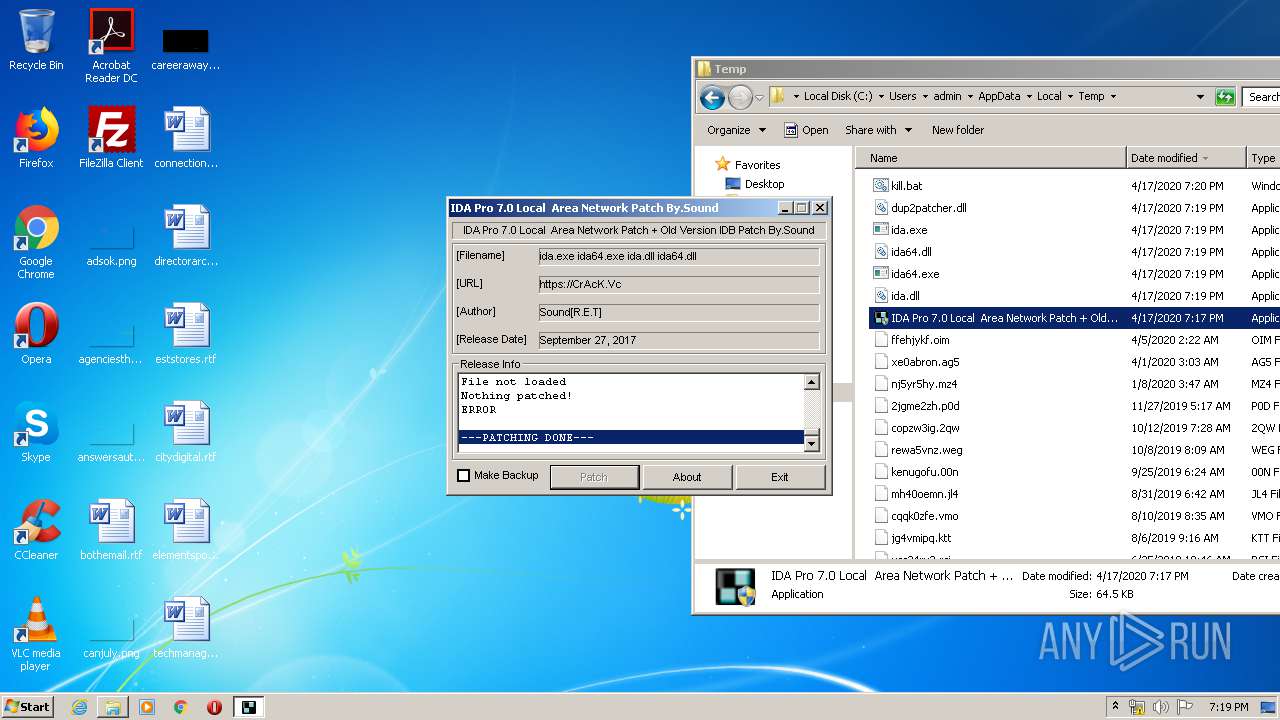Select the highlighted ---PATCHING DONE--- line

pos(631,437)
